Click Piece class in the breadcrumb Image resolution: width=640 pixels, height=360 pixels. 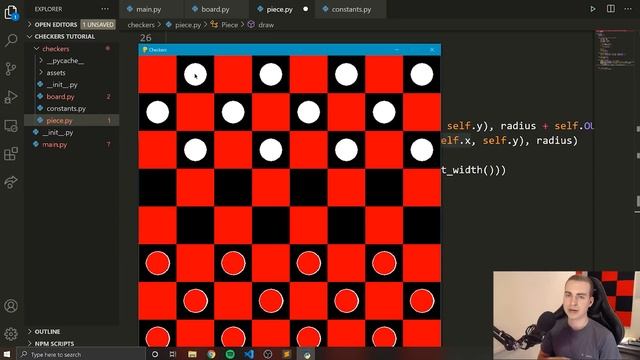coord(229,25)
